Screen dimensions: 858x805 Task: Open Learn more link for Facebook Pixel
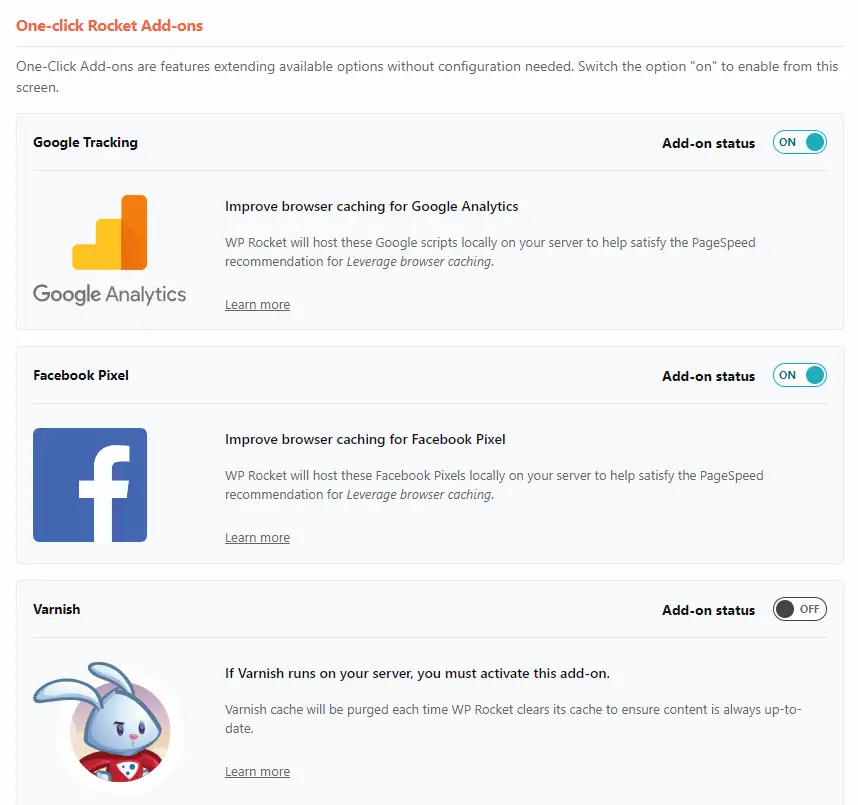coord(257,538)
